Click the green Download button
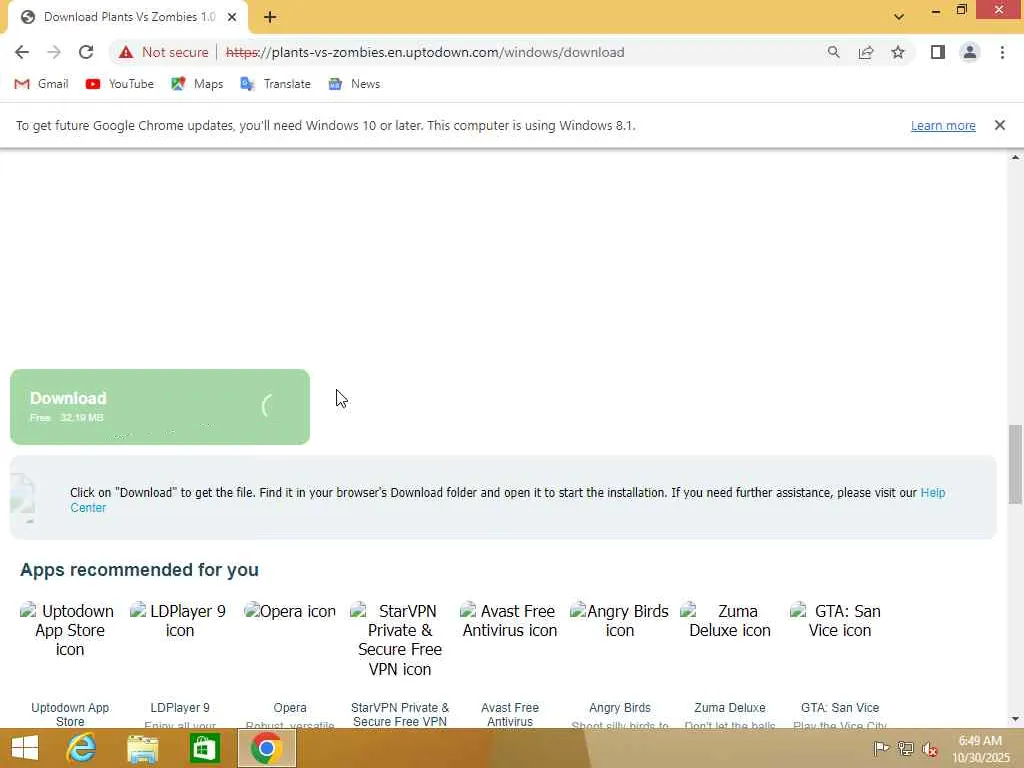The image size is (1024, 768). pos(160,407)
